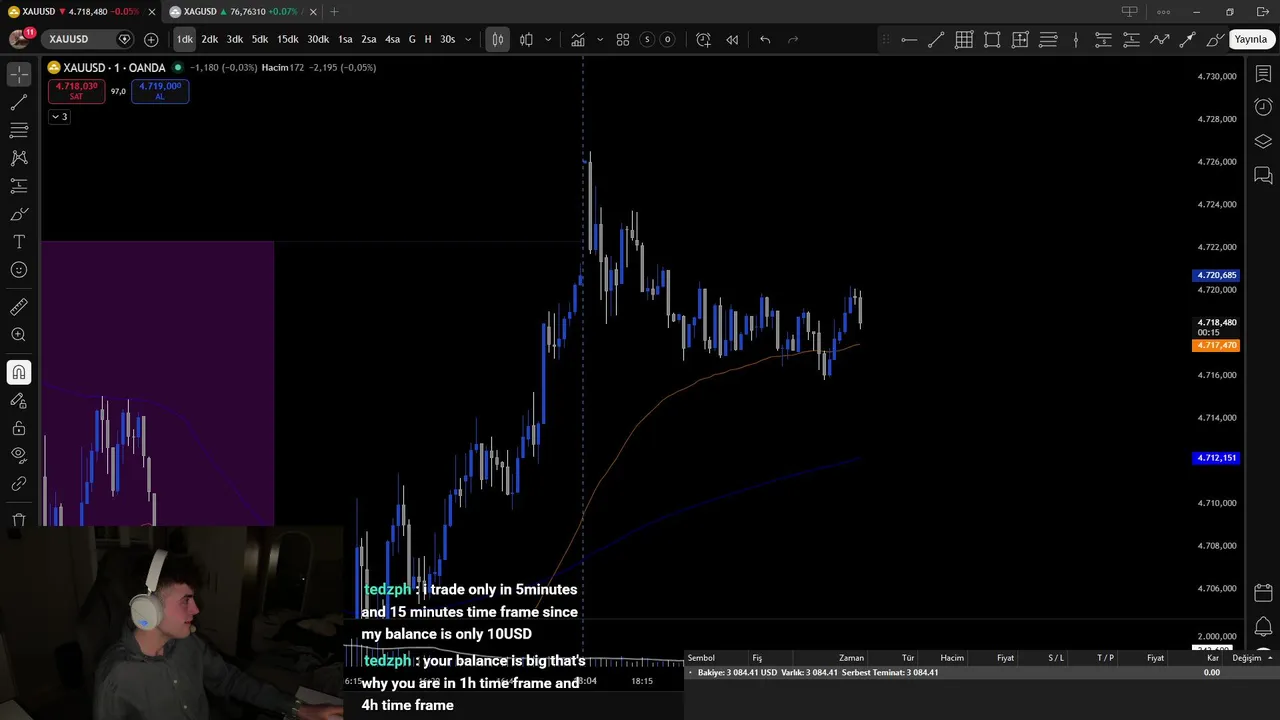Click the AL buy price button
Screen dimensions: 1280x720
tap(160, 91)
